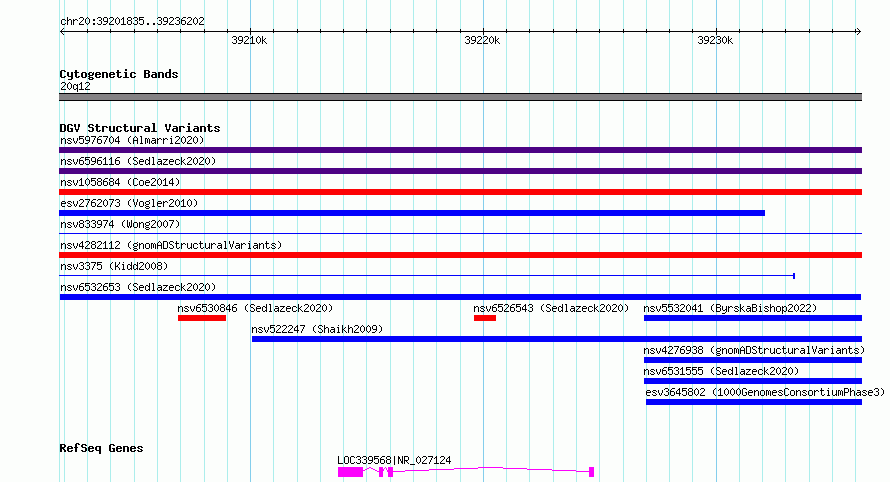This screenshot has height=482, width=890.
Task: Click the 20q12 band label
Action: coord(75,86)
